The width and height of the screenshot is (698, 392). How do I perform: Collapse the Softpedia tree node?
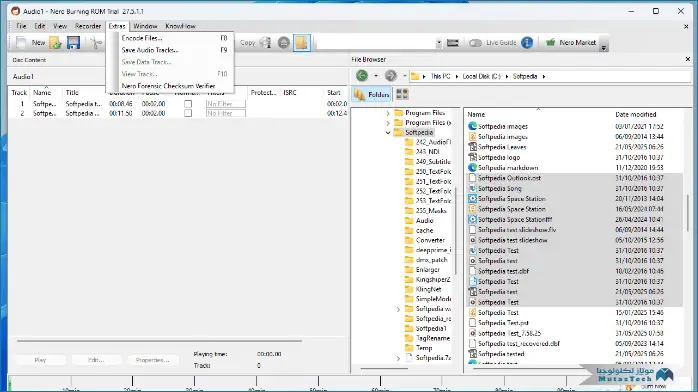[388, 133]
